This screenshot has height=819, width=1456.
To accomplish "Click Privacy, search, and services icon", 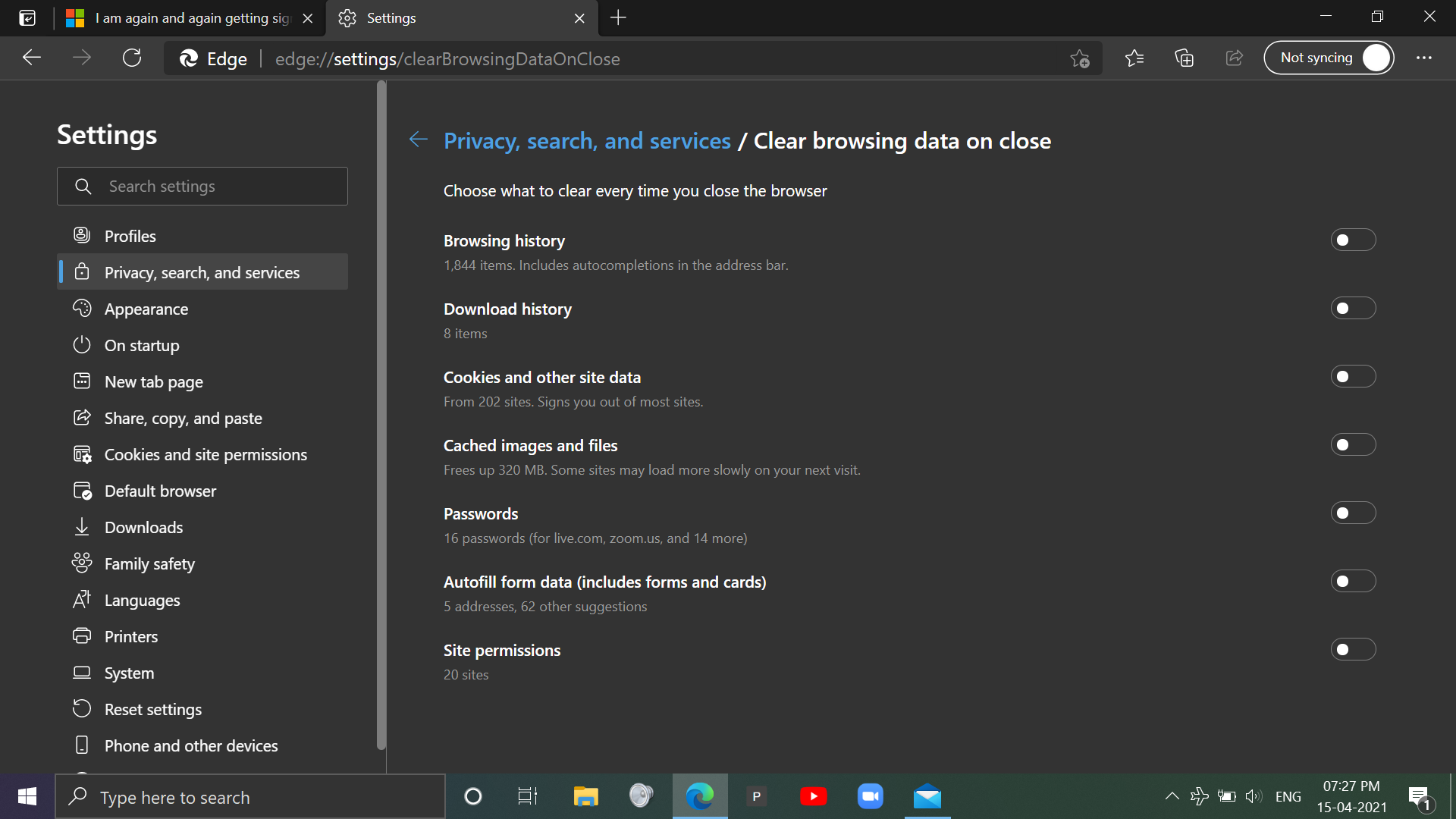I will click(82, 272).
